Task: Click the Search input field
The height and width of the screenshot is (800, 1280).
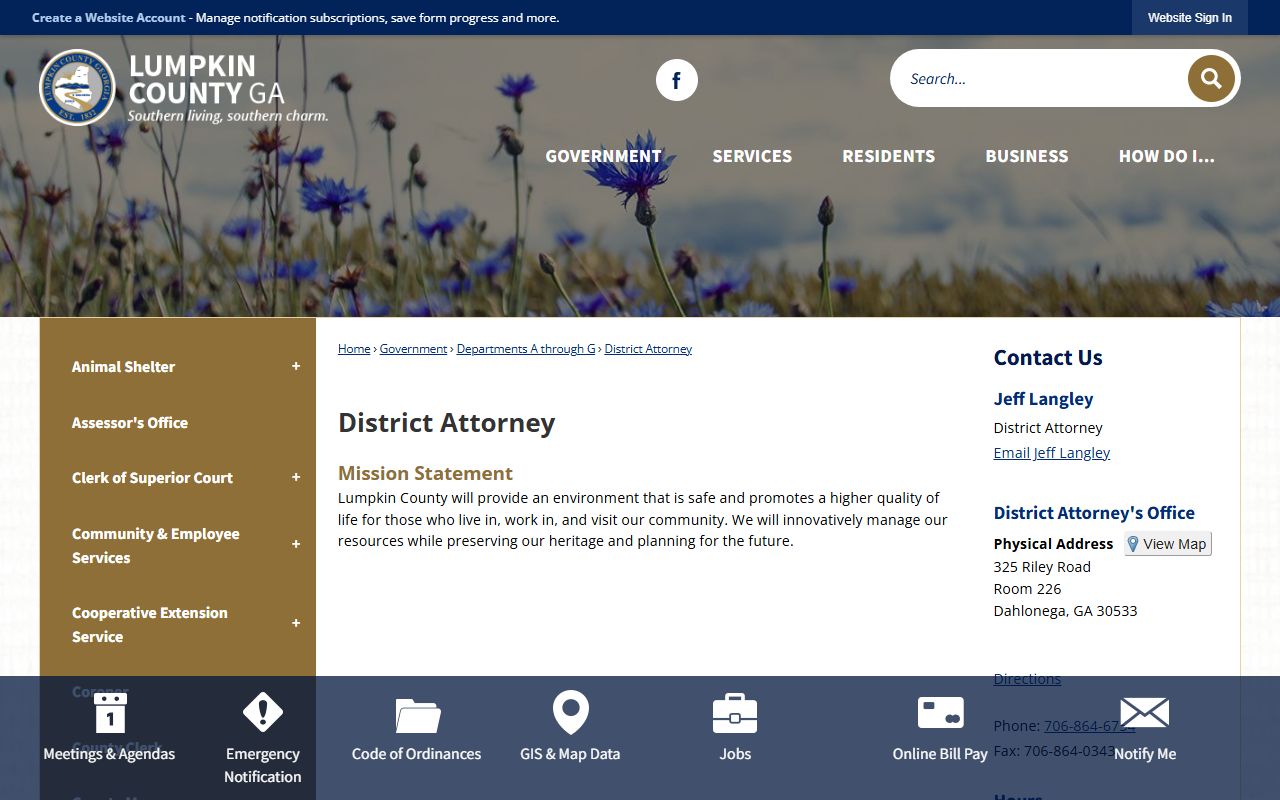Action: click(x=1040, y=79)
